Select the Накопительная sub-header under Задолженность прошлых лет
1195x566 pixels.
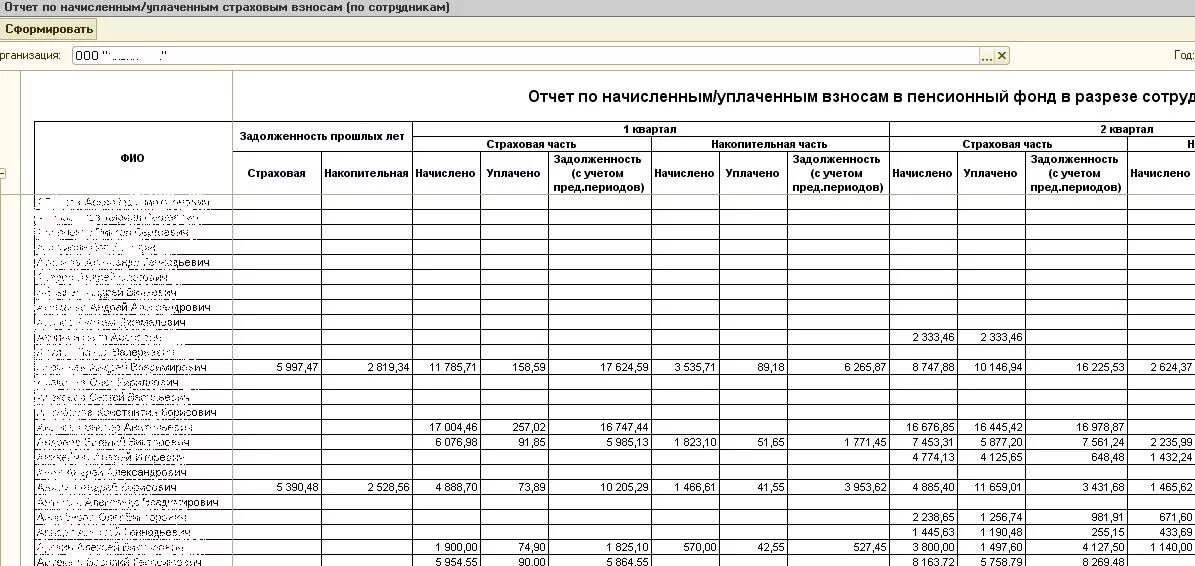367,173
